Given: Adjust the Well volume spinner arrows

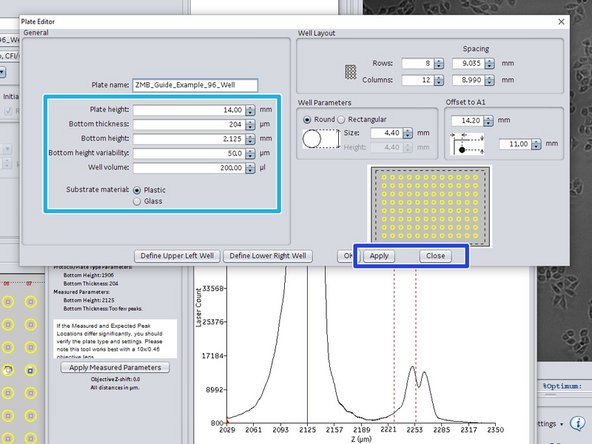Looking at the screenshot, I should (x=250, y=168).
